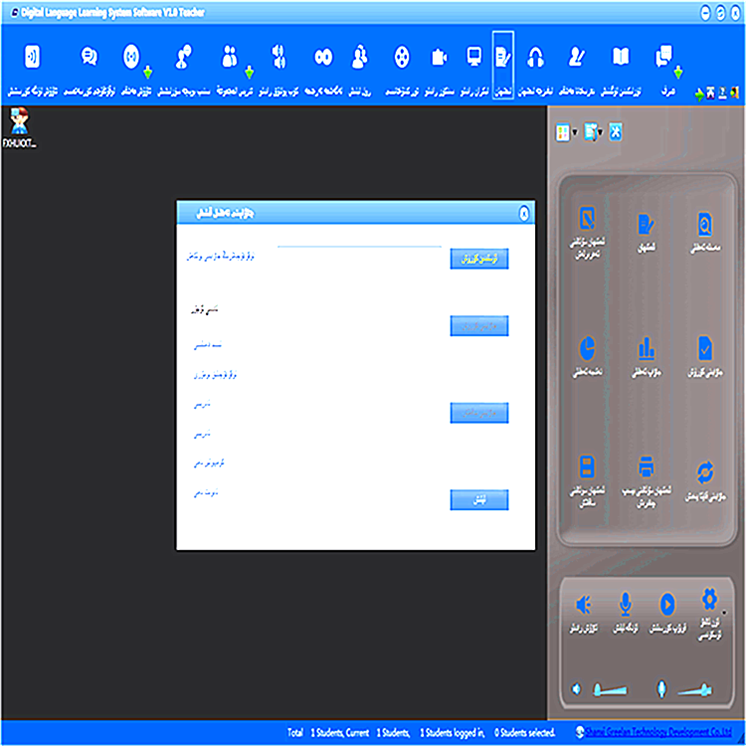Click the headphones icon in the top toolbar
Viewport: 746px width, 746px height.
tap(536, 57)
